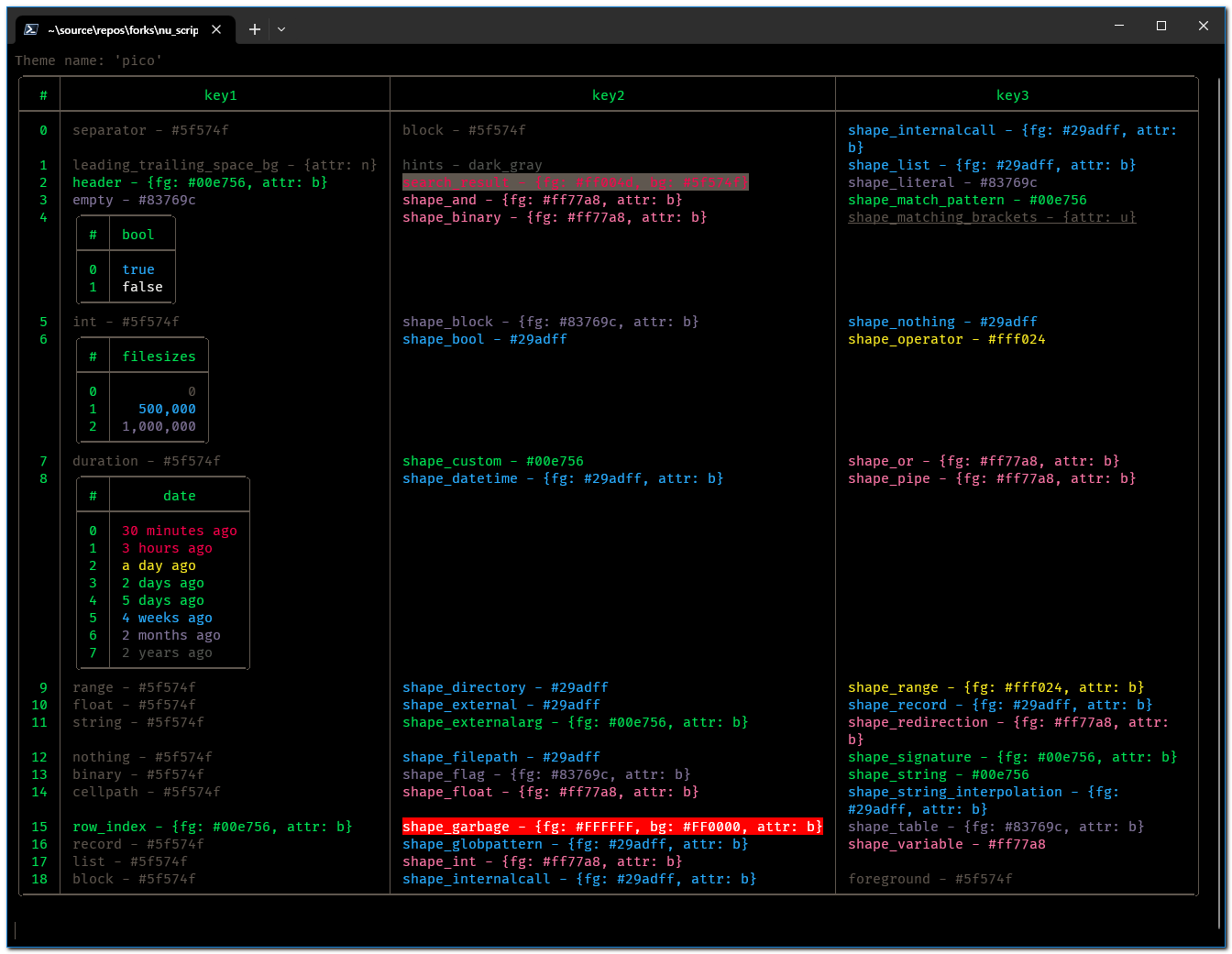The height and width of the screenshot is (954, 1232).
Task: Click the 'shape_list' entry in key3
Action: click(x=992, y=165)
